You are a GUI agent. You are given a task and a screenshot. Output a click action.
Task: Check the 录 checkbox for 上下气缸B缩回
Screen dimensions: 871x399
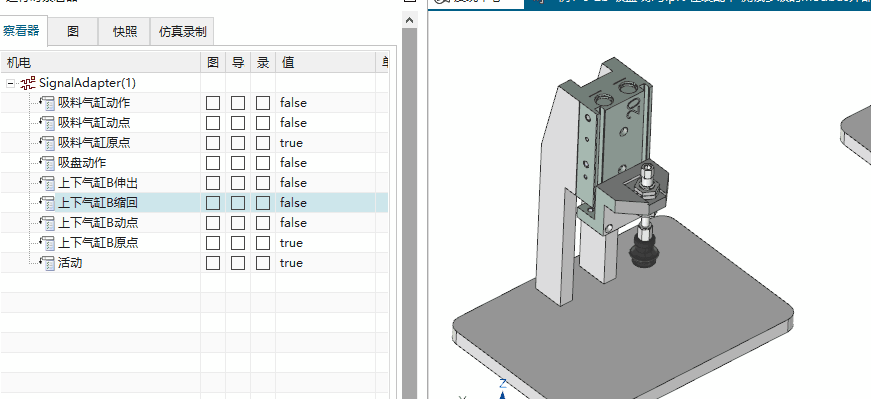(x=263, y=203)
